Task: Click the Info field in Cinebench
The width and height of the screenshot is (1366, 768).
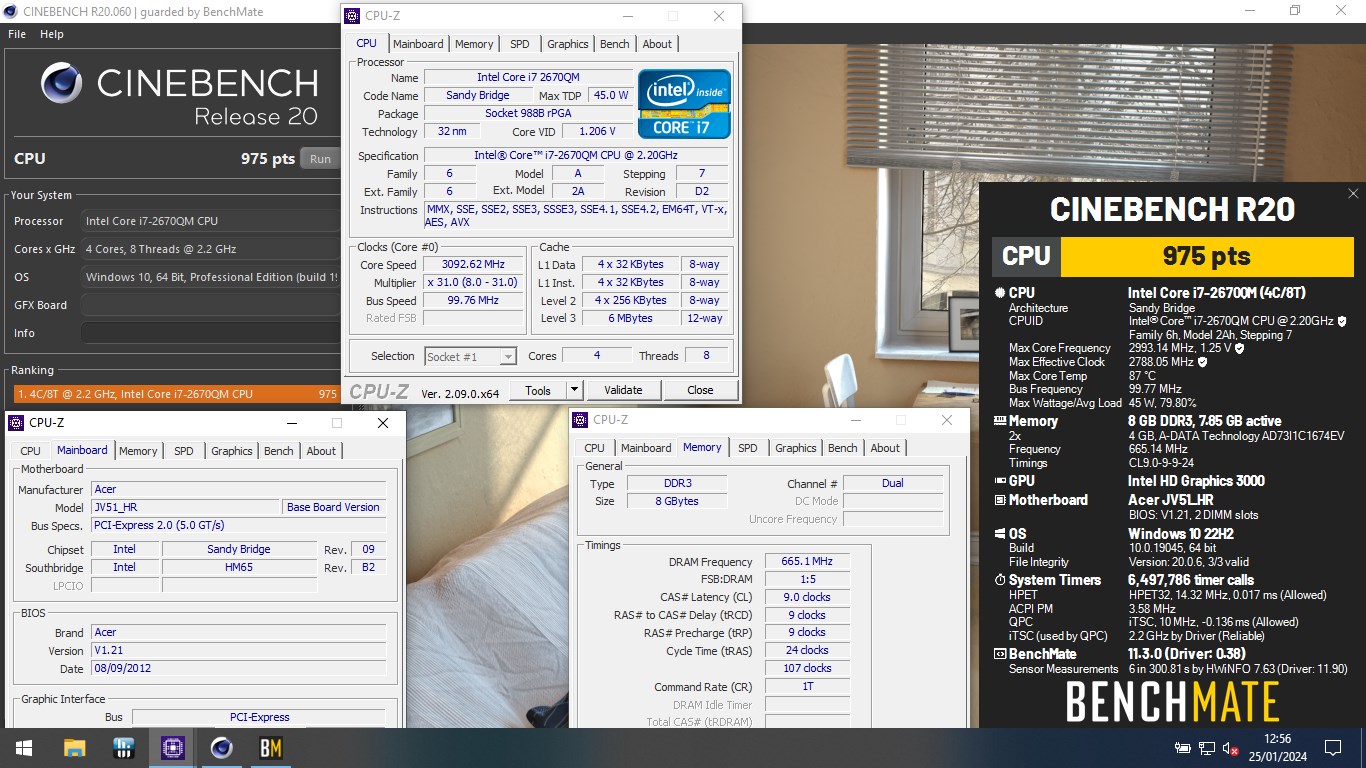Action: point(211,333)
